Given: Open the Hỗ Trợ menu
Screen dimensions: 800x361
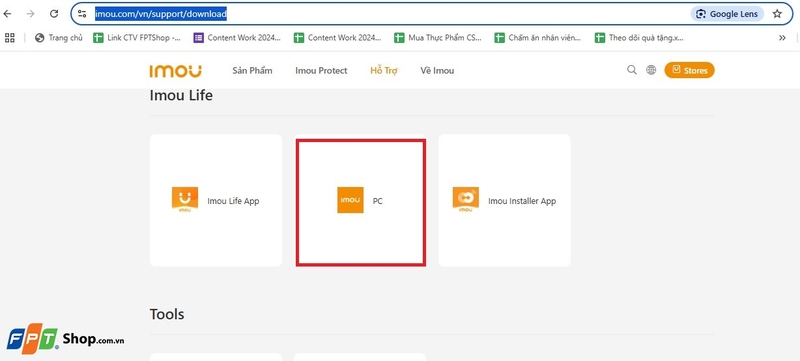Looking at the screenshot, I should click(384, 71).
